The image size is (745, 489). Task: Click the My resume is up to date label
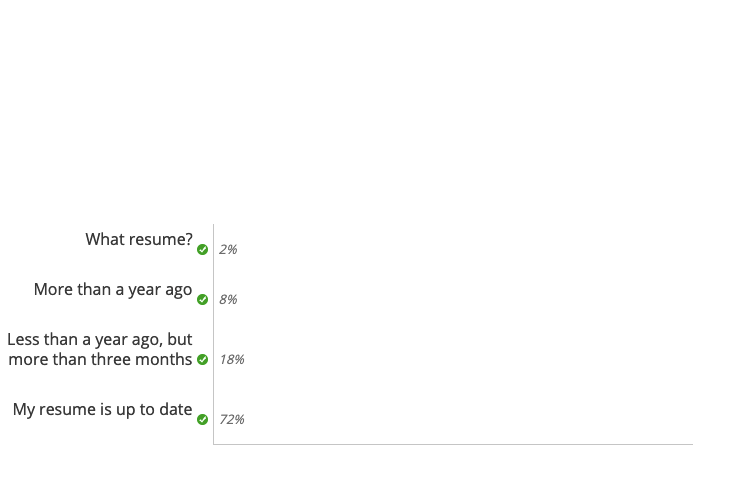[102, 409]
